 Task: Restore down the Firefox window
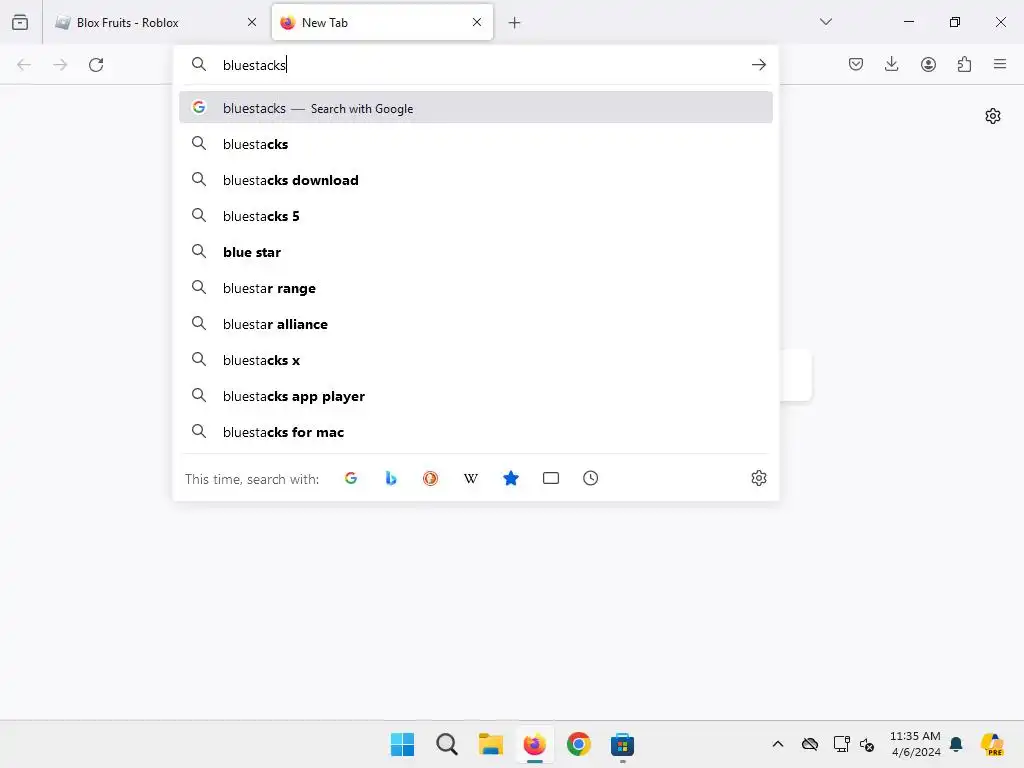coord(954,22)
